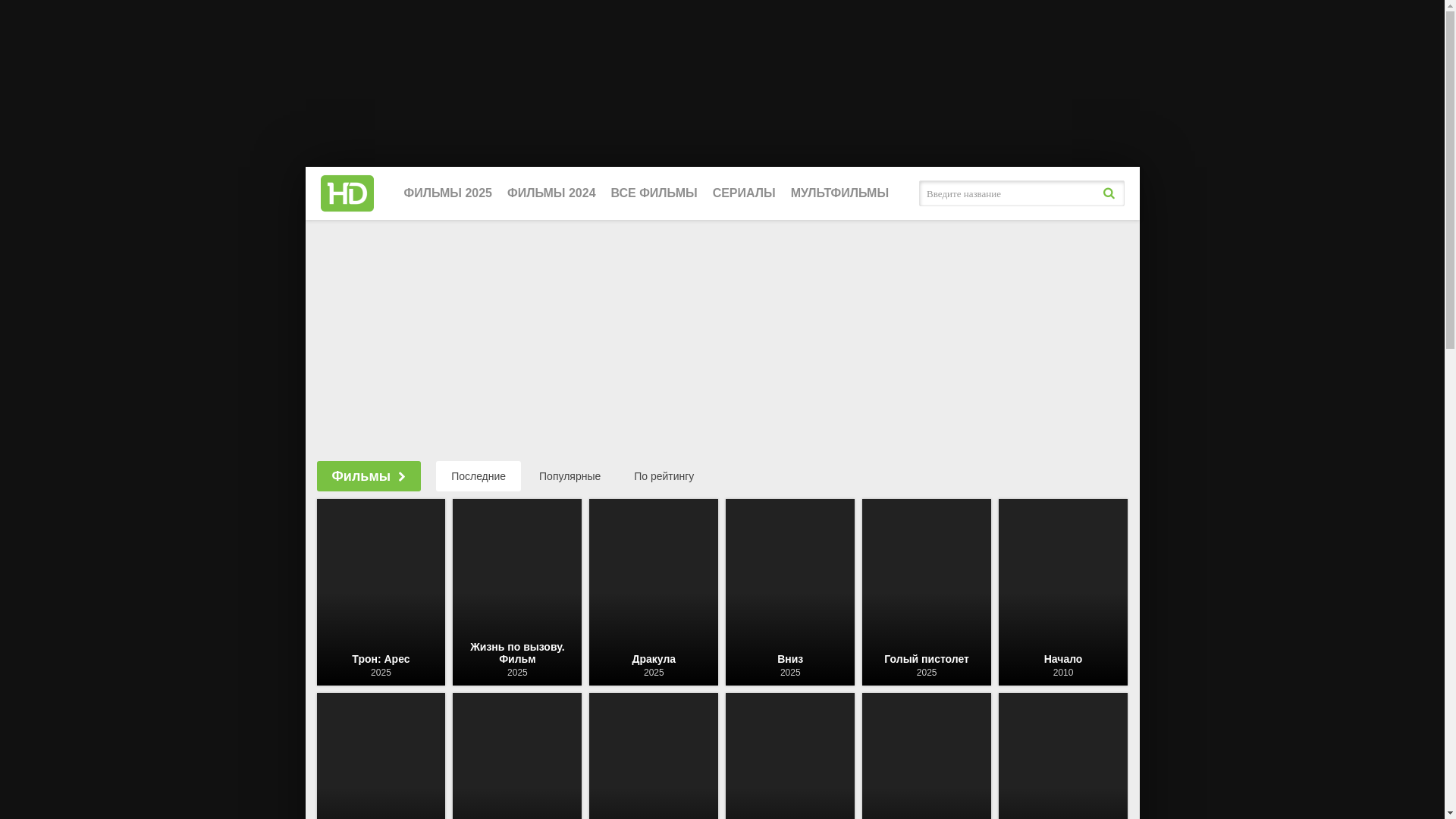Click the search magnifier icon
The height and width of the screenshot is (819, 1456).
click(1109, 193)
